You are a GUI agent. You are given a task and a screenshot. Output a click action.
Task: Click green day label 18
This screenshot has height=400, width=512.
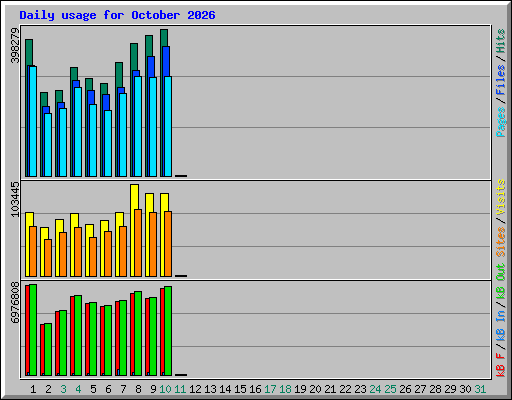coord(285,389)
